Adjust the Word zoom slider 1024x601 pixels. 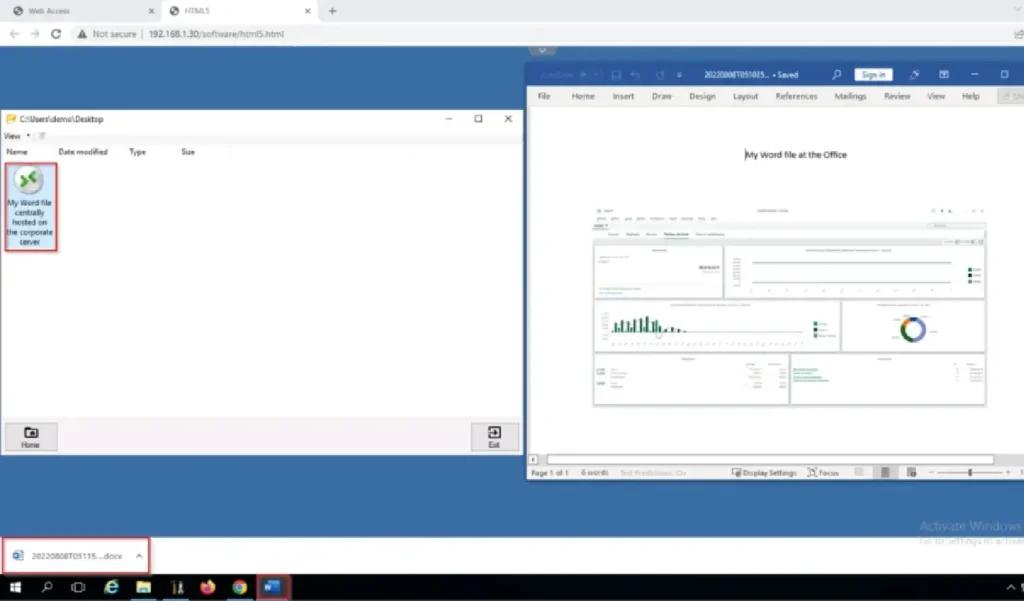click(969, 472)
